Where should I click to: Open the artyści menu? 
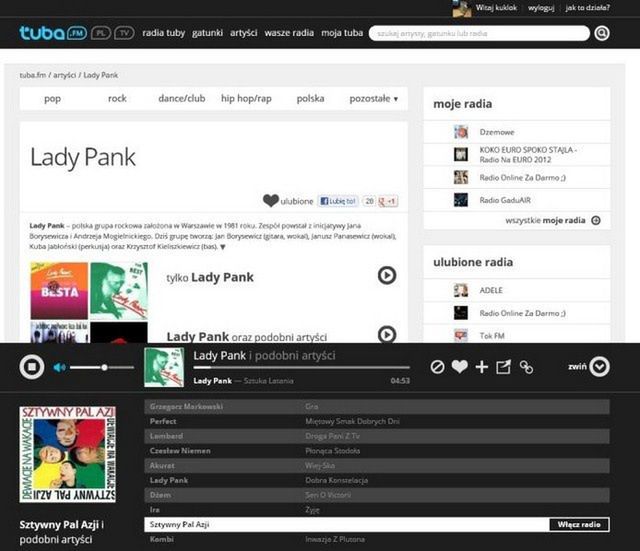point(243,33)
